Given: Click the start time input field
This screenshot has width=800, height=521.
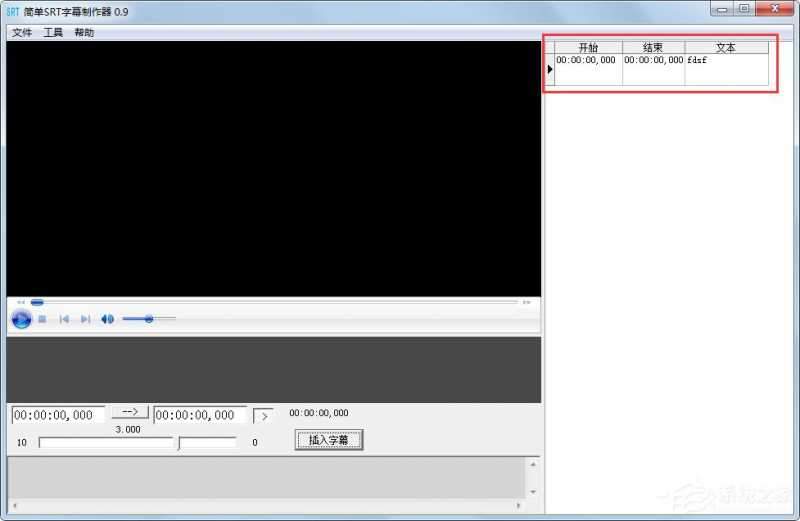Looking at the screenshot, I should pos(57,415).
